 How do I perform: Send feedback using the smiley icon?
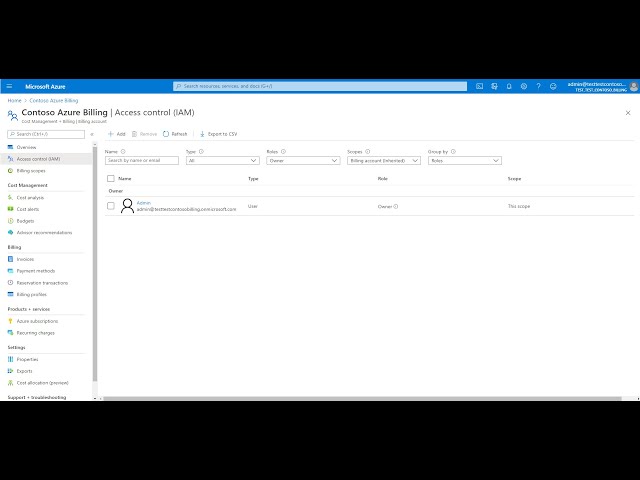pyautogui.click(x=553, y=86)
